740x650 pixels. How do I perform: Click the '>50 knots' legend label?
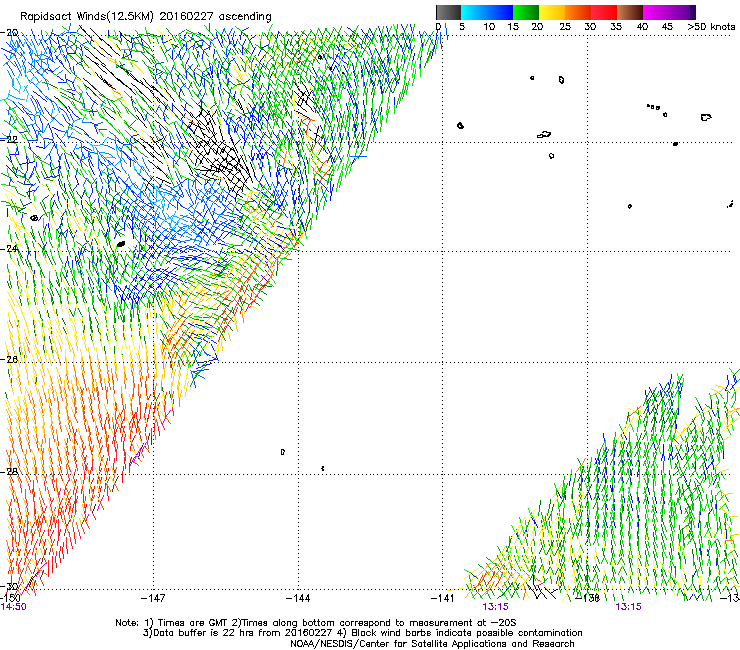711,26
